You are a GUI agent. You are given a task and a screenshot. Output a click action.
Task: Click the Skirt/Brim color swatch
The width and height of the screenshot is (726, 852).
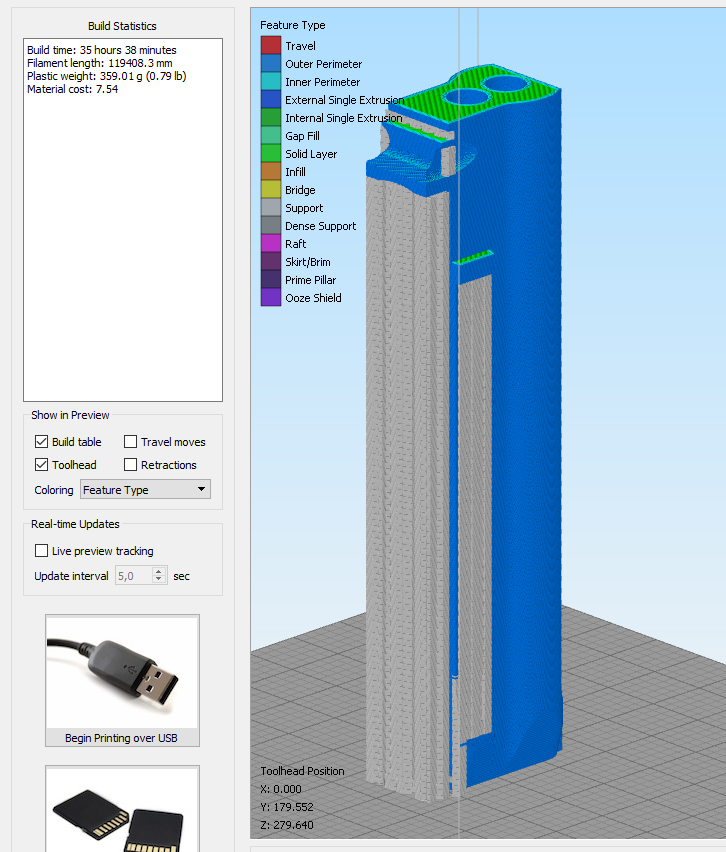click(271, 261)
